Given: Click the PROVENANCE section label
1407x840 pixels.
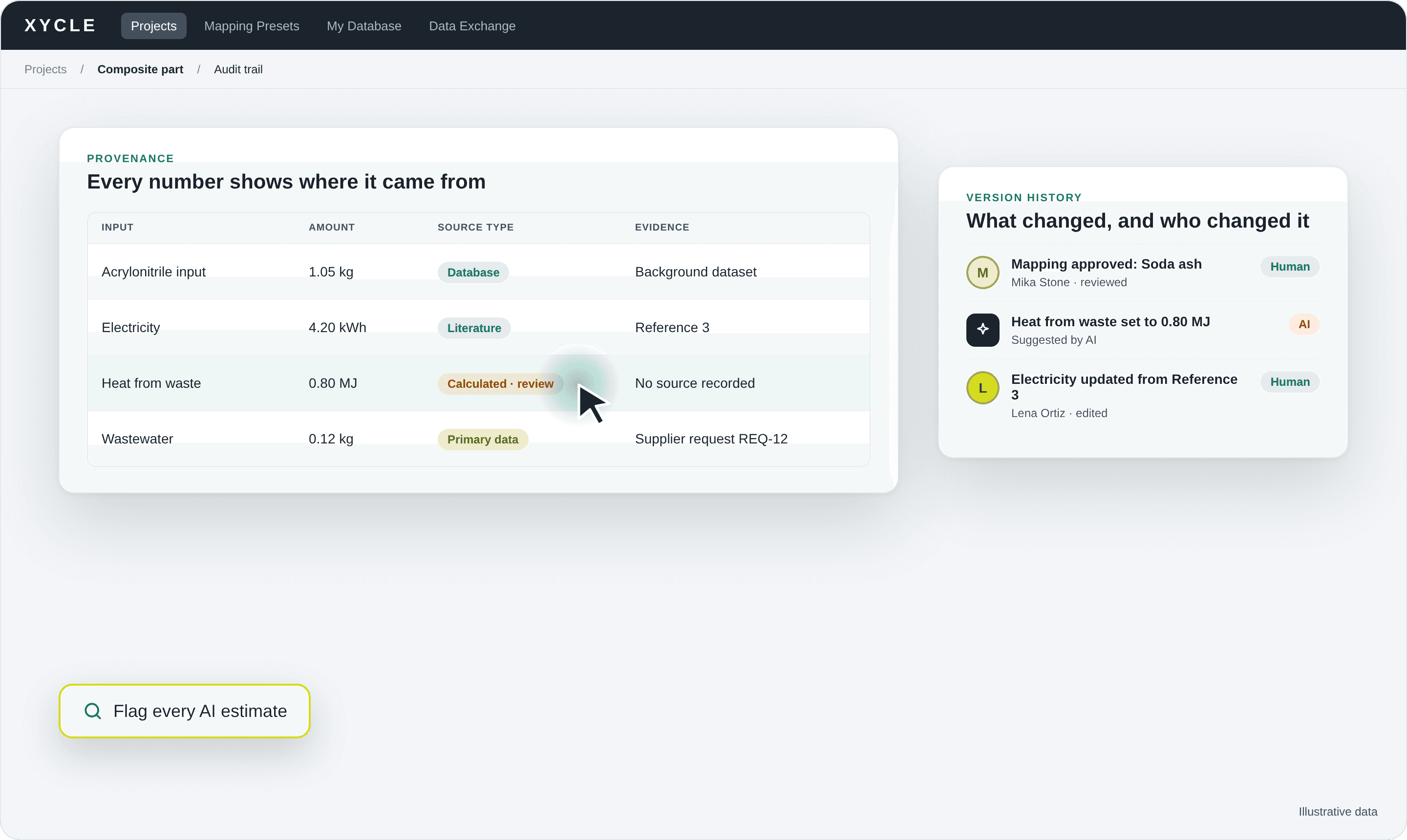Looking at the screenshot, I should [x=129, y=159].
